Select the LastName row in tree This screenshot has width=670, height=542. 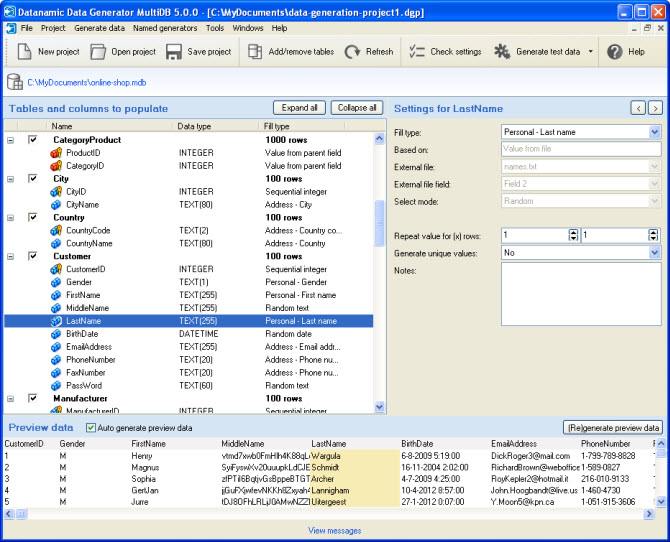tap(188, 321)
